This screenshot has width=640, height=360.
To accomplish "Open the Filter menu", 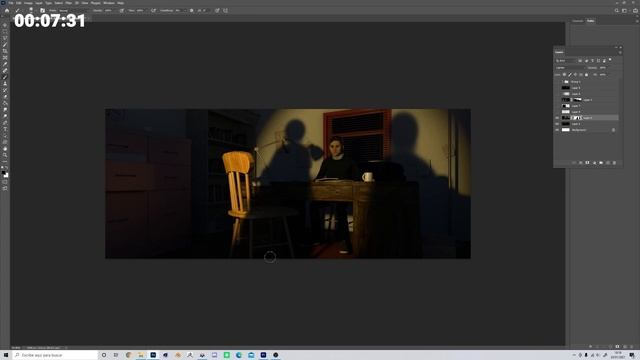I will pos(69,3).
